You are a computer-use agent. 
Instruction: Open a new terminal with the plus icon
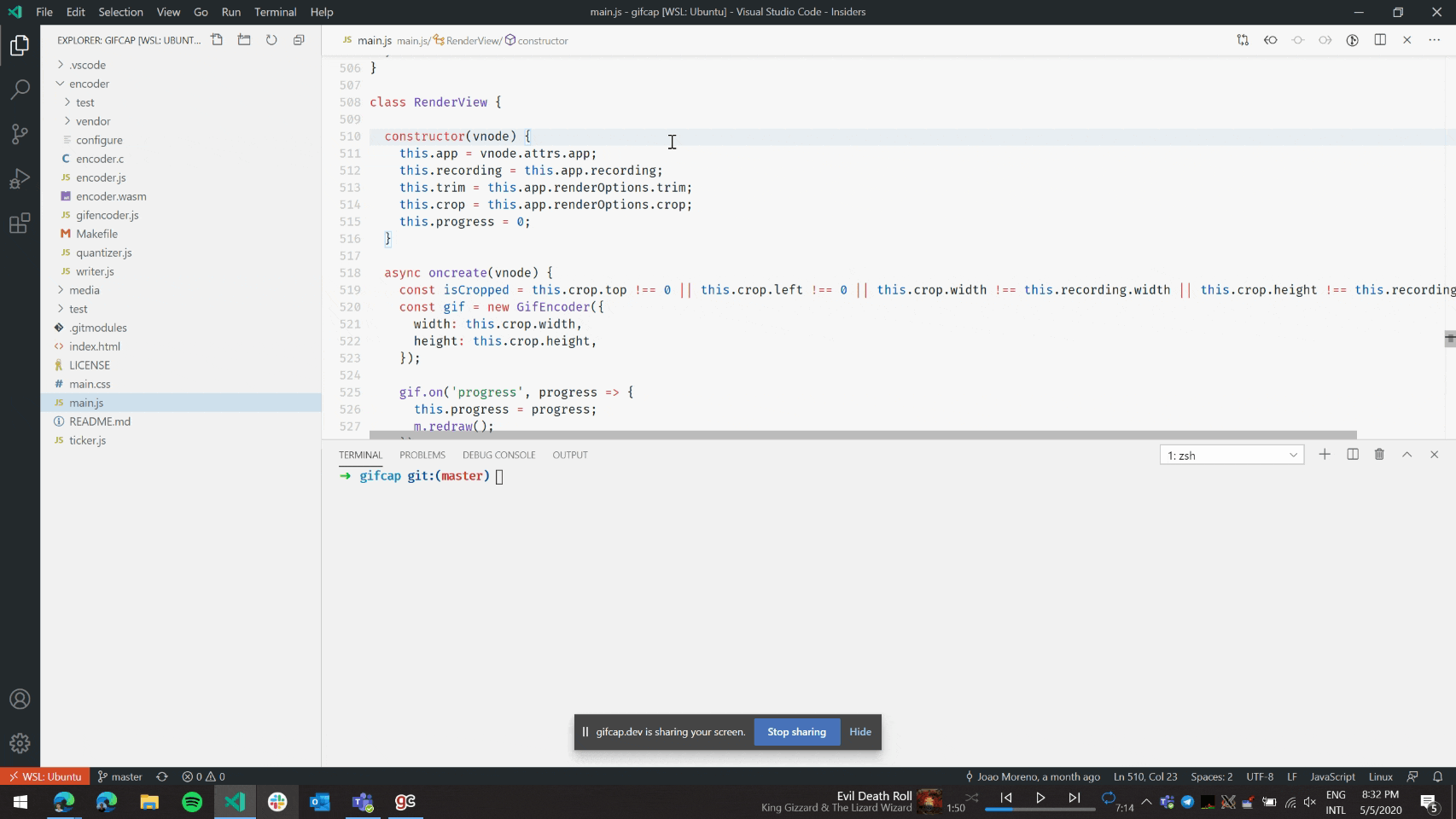(1325, 455)
